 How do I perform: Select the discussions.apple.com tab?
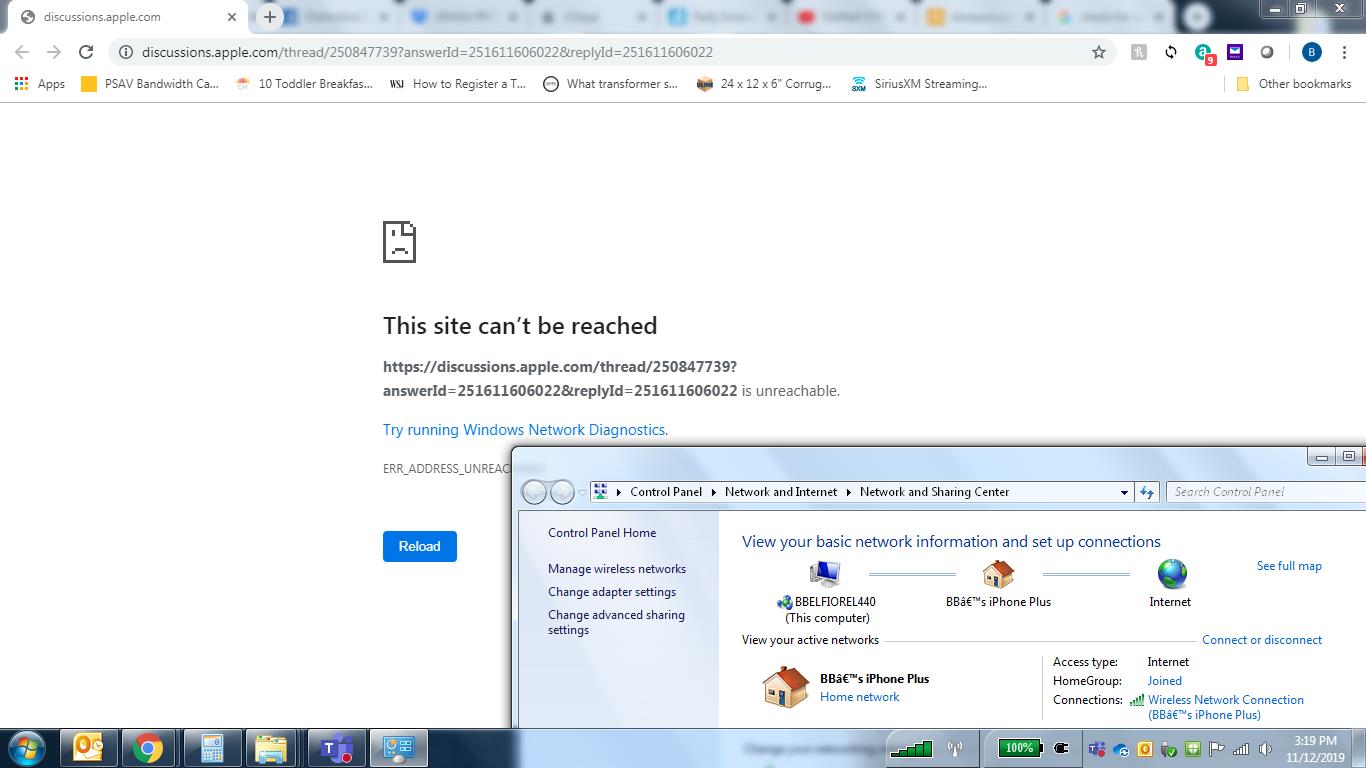(126, 17)
